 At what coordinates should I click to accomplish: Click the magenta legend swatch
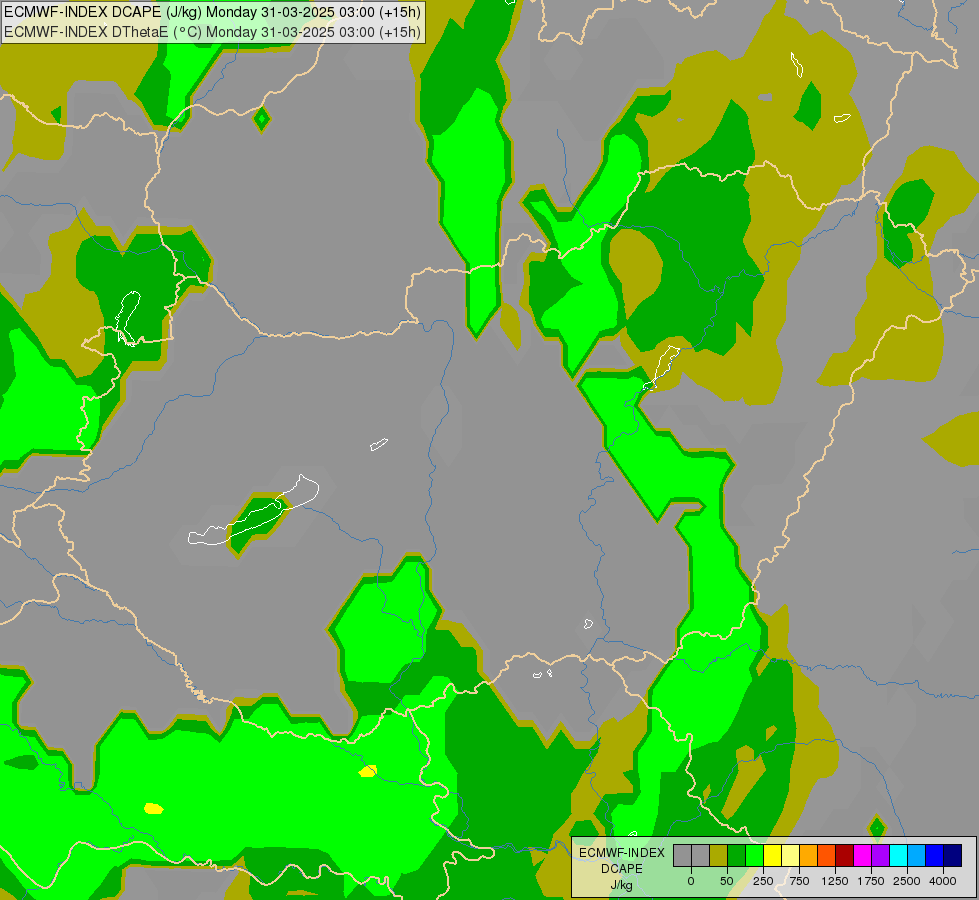862,855
